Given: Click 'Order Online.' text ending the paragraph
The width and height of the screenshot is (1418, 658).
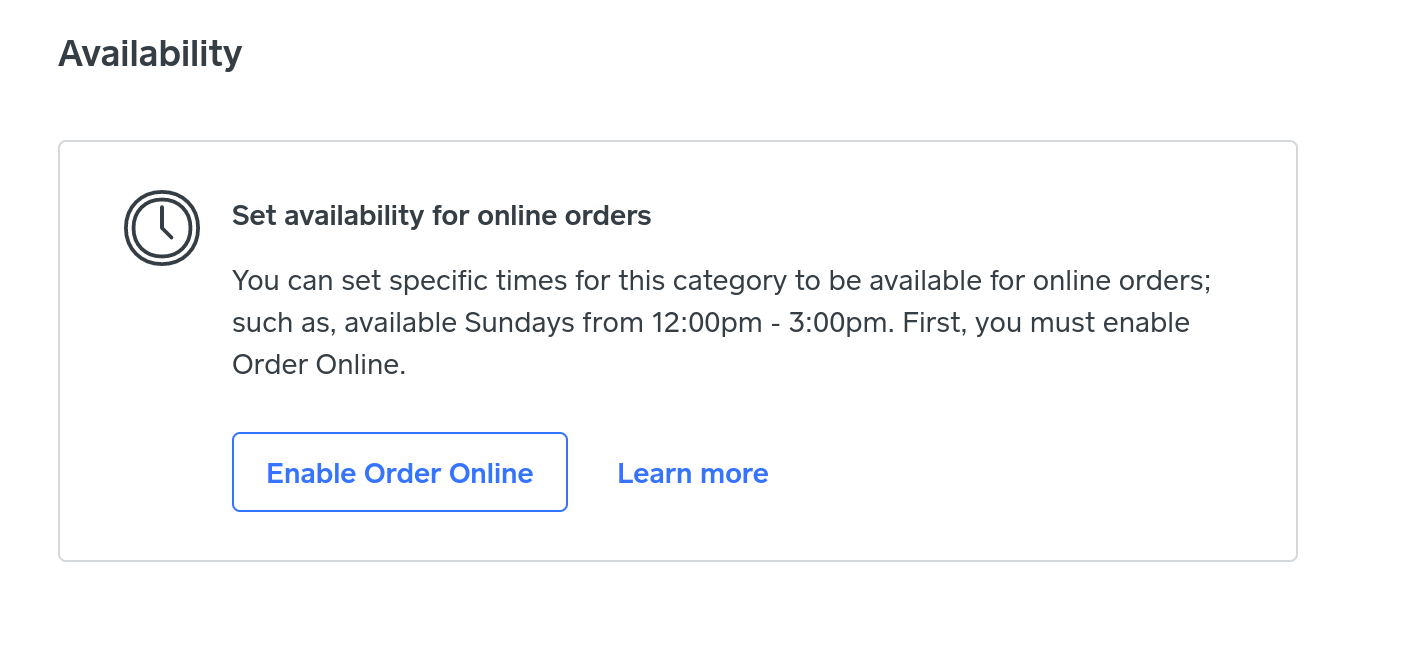Looking at the screenshot, I should point(318,365).
